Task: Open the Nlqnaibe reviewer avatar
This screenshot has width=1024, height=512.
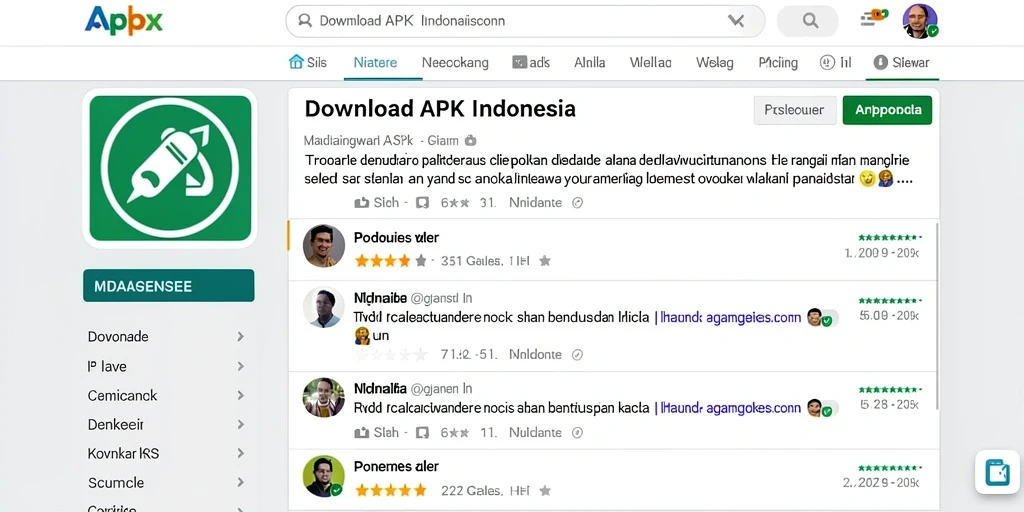Action: pos(324,307)
